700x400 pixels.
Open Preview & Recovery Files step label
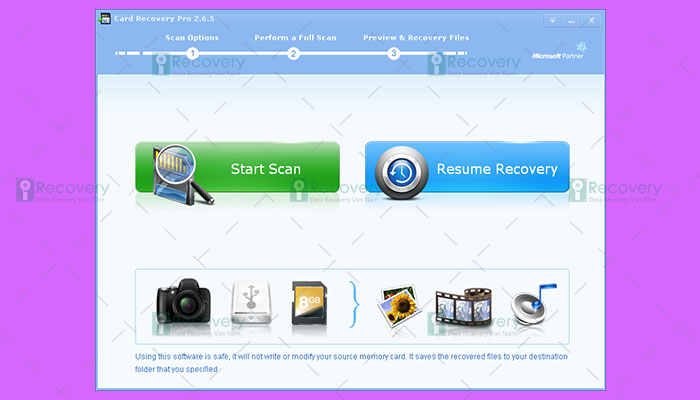pyautogui.click(x=416, y=38)
